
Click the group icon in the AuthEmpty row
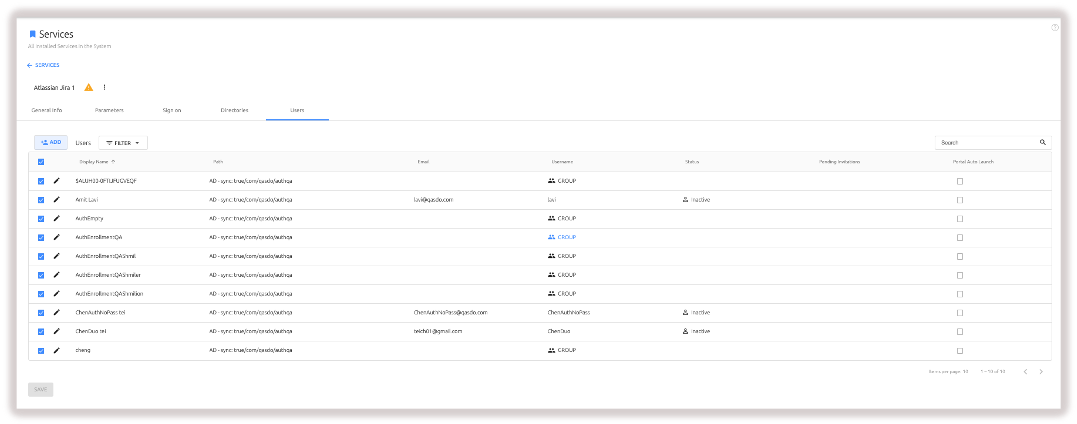(x=551, y=218)
